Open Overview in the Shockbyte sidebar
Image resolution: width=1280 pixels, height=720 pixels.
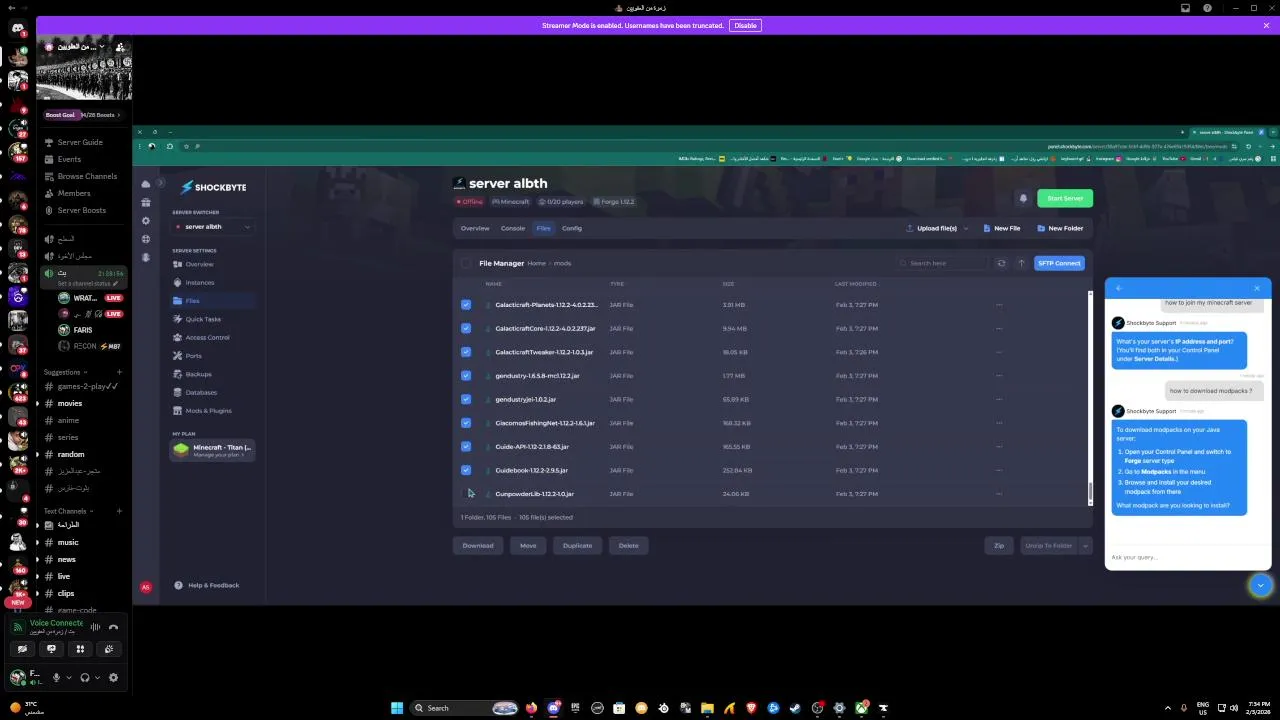pos(211,264)
